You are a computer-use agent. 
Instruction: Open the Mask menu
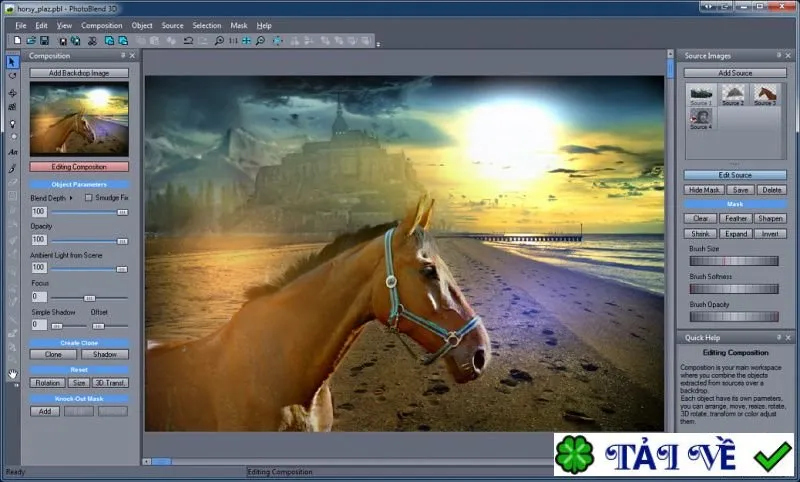click(239, 26)
